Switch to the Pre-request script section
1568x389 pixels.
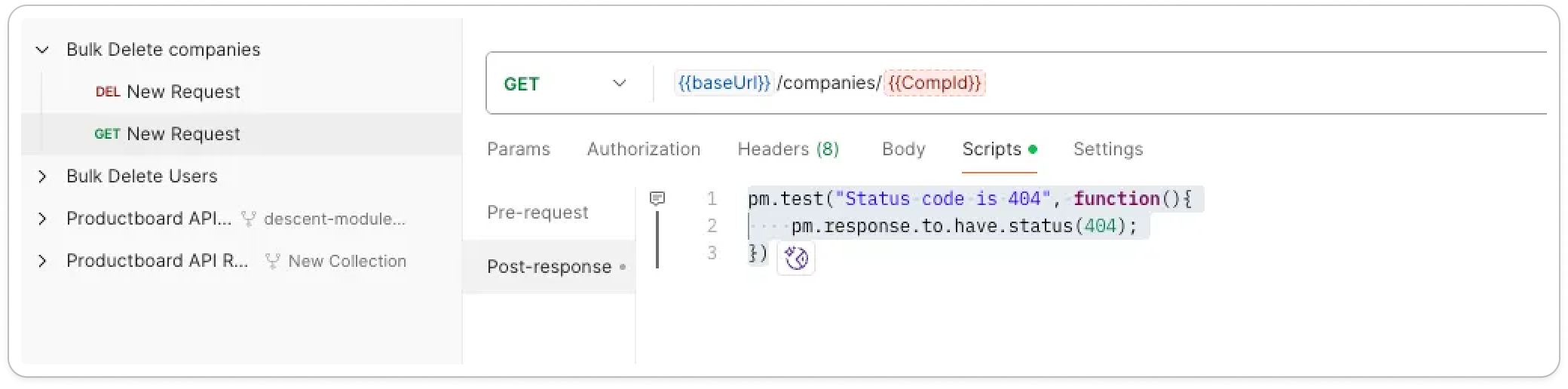(537, 213)
